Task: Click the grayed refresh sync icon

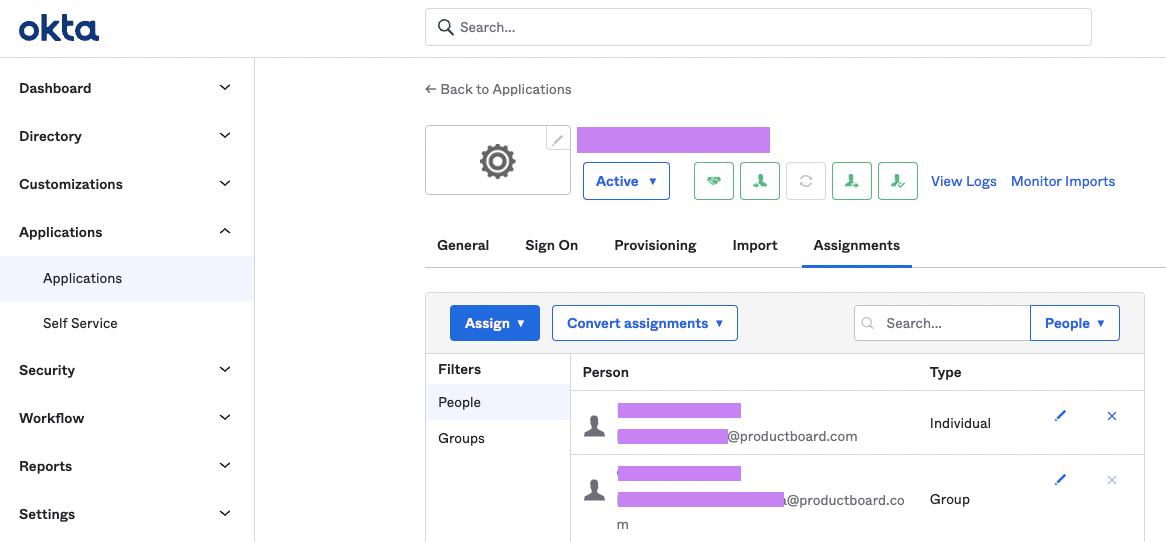Action: 806,181
